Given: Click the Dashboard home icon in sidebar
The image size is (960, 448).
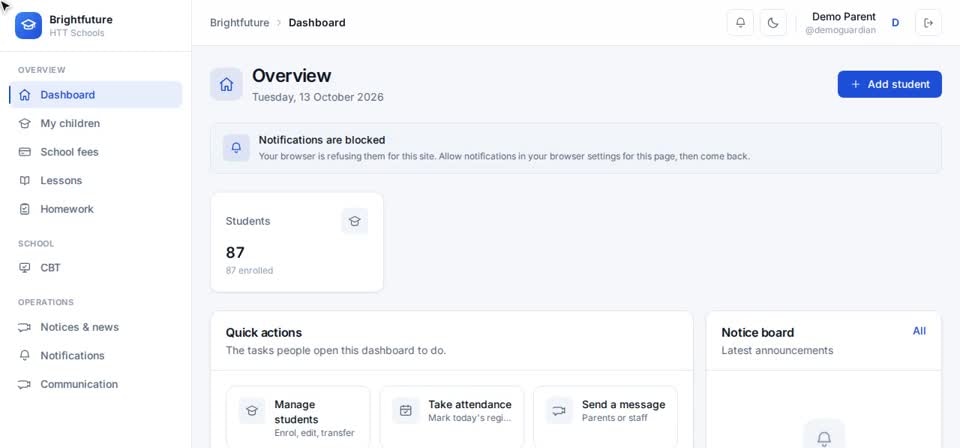Looking at the screenshot, I should (24, 95).
